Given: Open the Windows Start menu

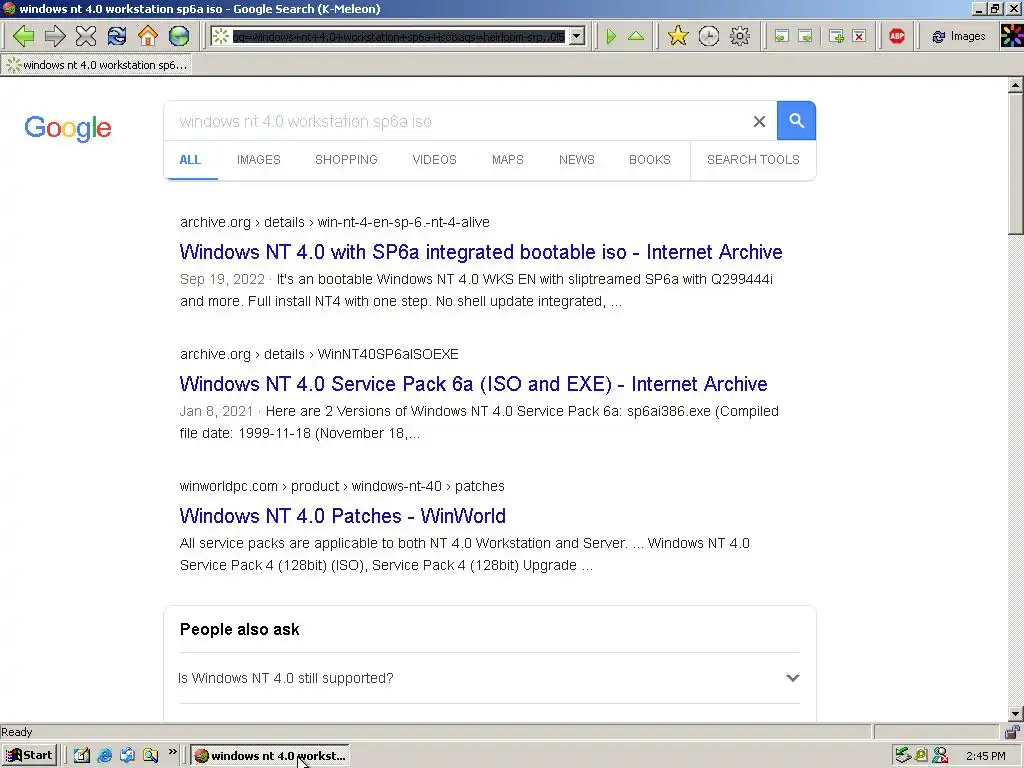Looking at the screenshot, I should coord(29,756).
